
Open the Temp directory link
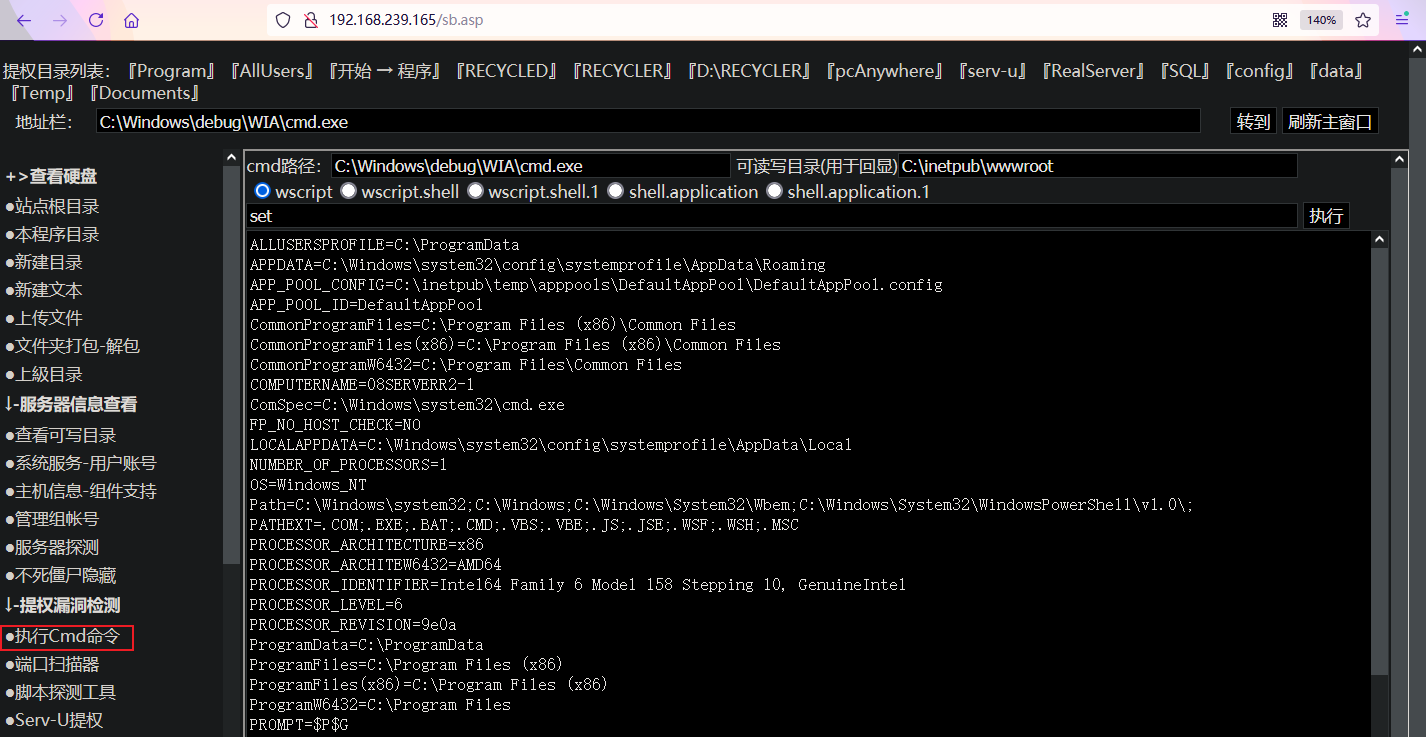tap(42, 93)
